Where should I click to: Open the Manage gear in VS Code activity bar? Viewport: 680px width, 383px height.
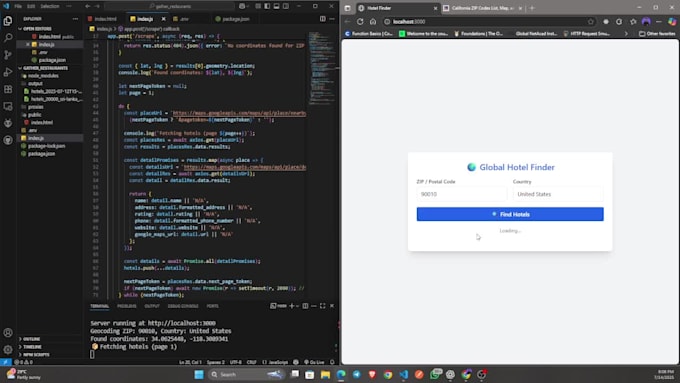8,350
